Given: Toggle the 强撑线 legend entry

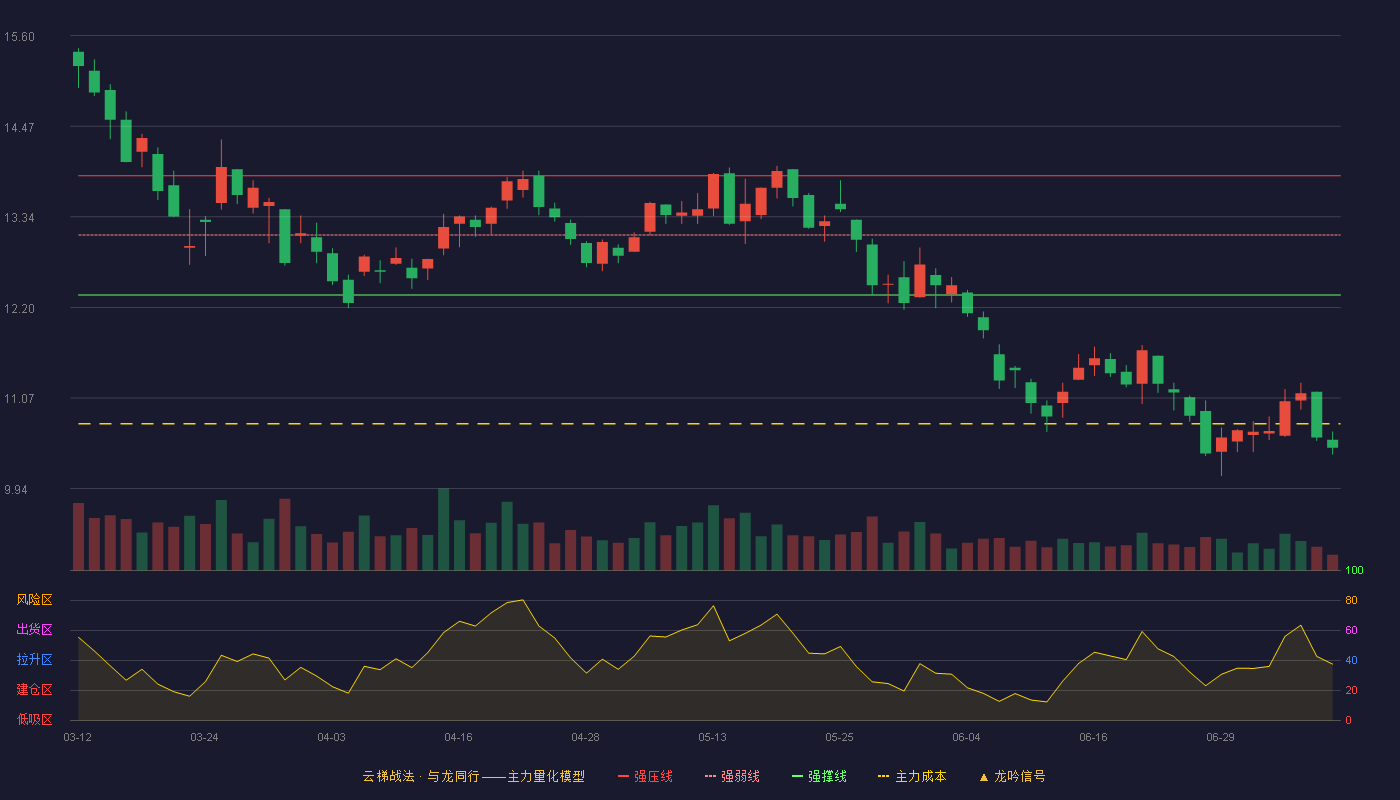Looking at the screenshot, I should (x=819, y=776).
